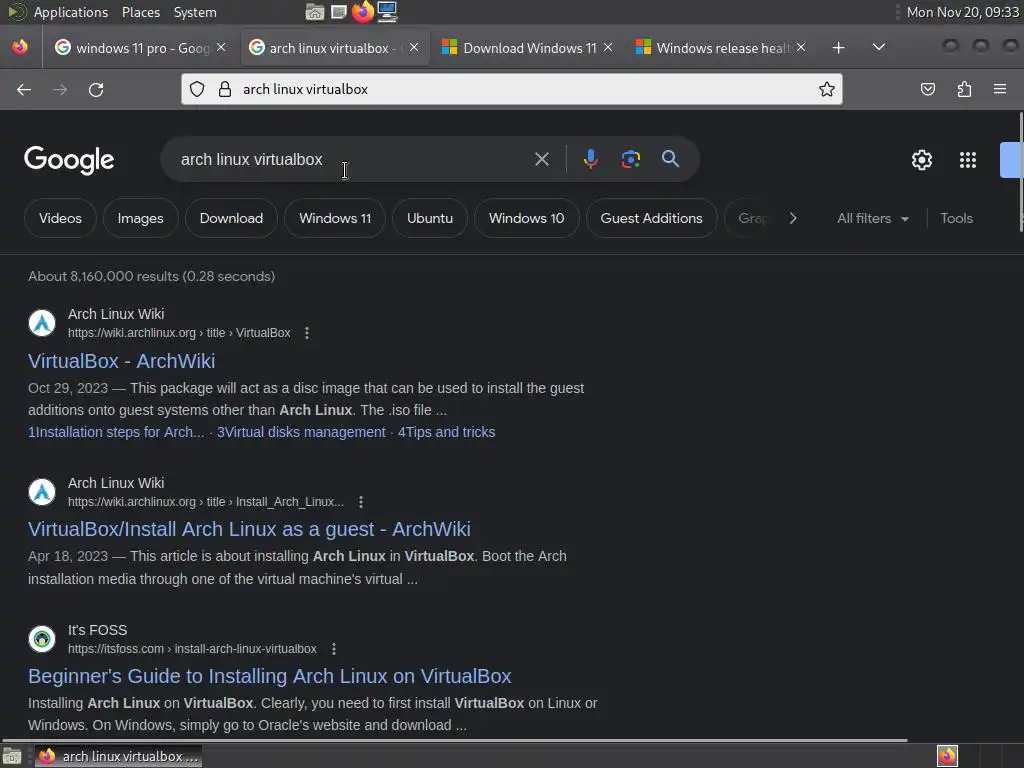The image size is (1024, 768).
Task: Open 'Beginner's Guide to Installing Arch Linux' result
Action: [269, 676]
